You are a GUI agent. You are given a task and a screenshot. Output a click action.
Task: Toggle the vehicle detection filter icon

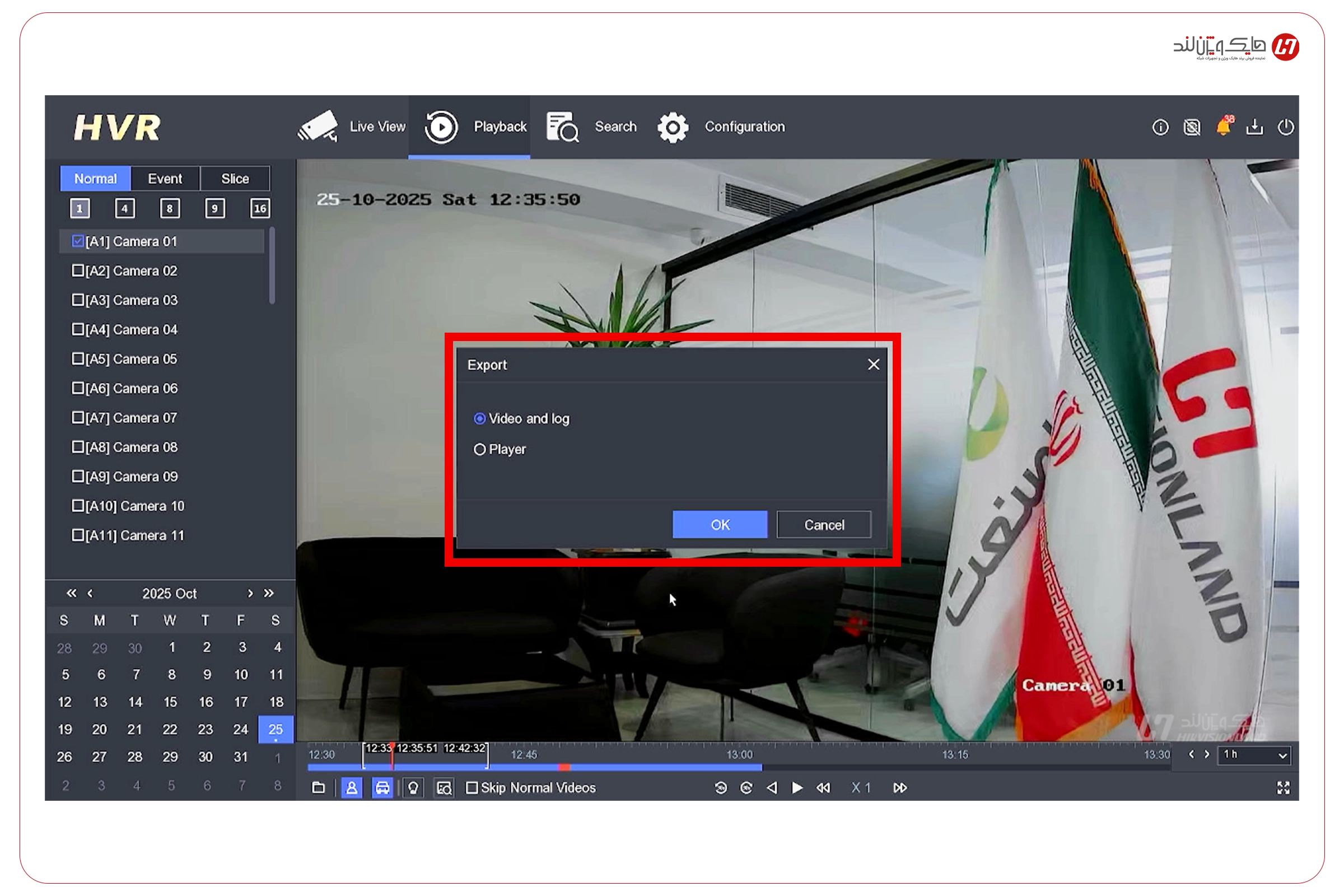[x=382, y=788]
